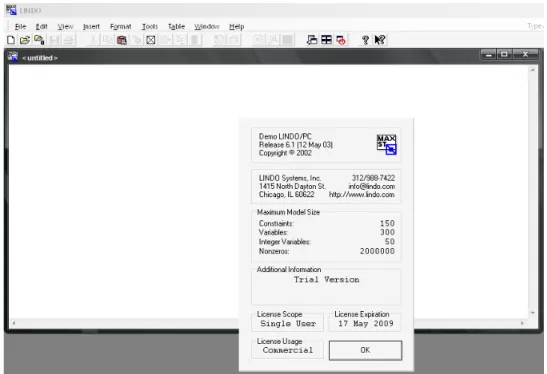The height and width of the screenshot is (374, 547).
Task: Open the Format menu
Action: [x=121, y=27]
